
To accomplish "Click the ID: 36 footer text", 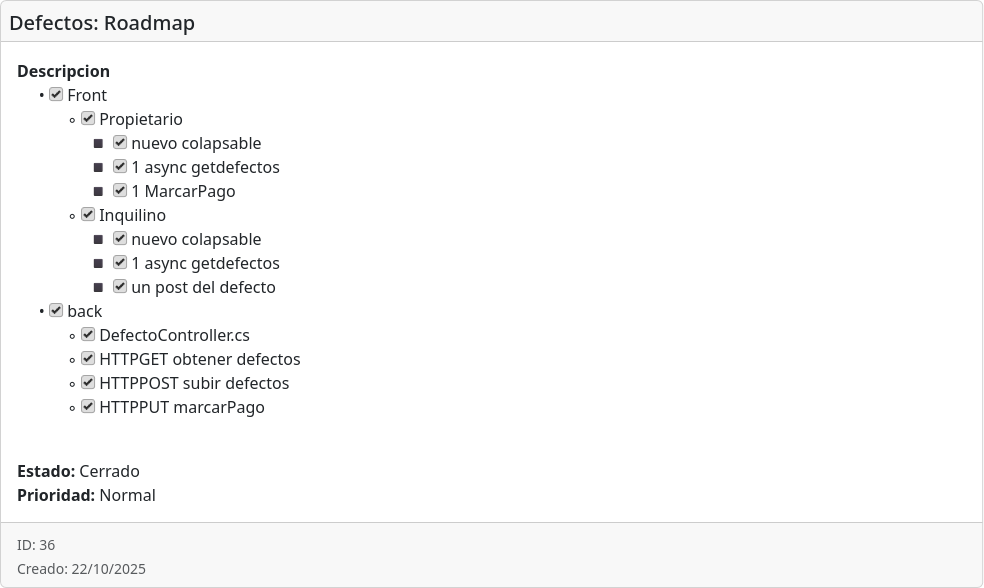I will click(x=36, y=545).
